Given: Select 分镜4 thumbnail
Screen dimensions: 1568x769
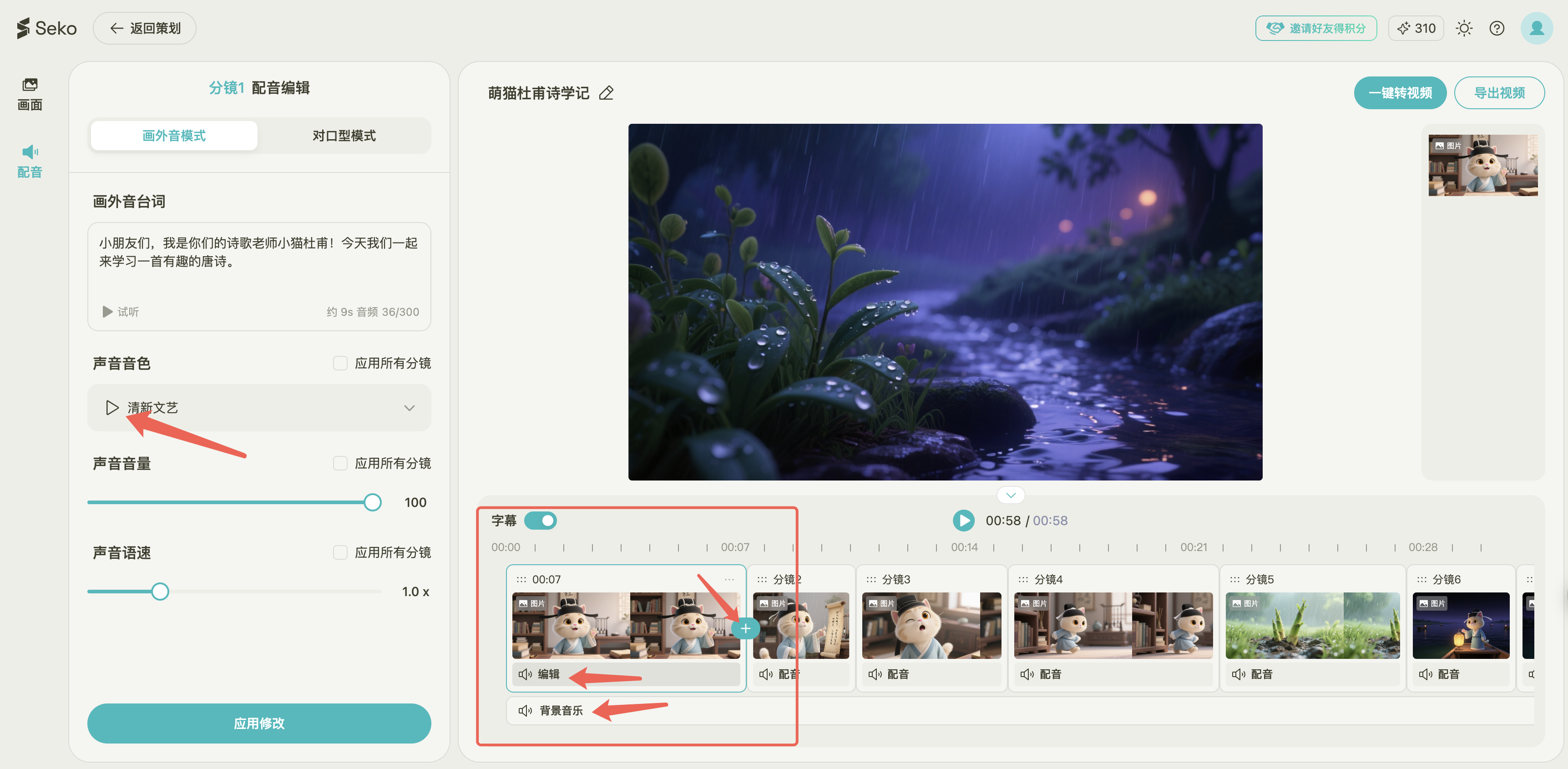Looking at the screenshot, I should pyautogui.click(x=1113, y=625).
